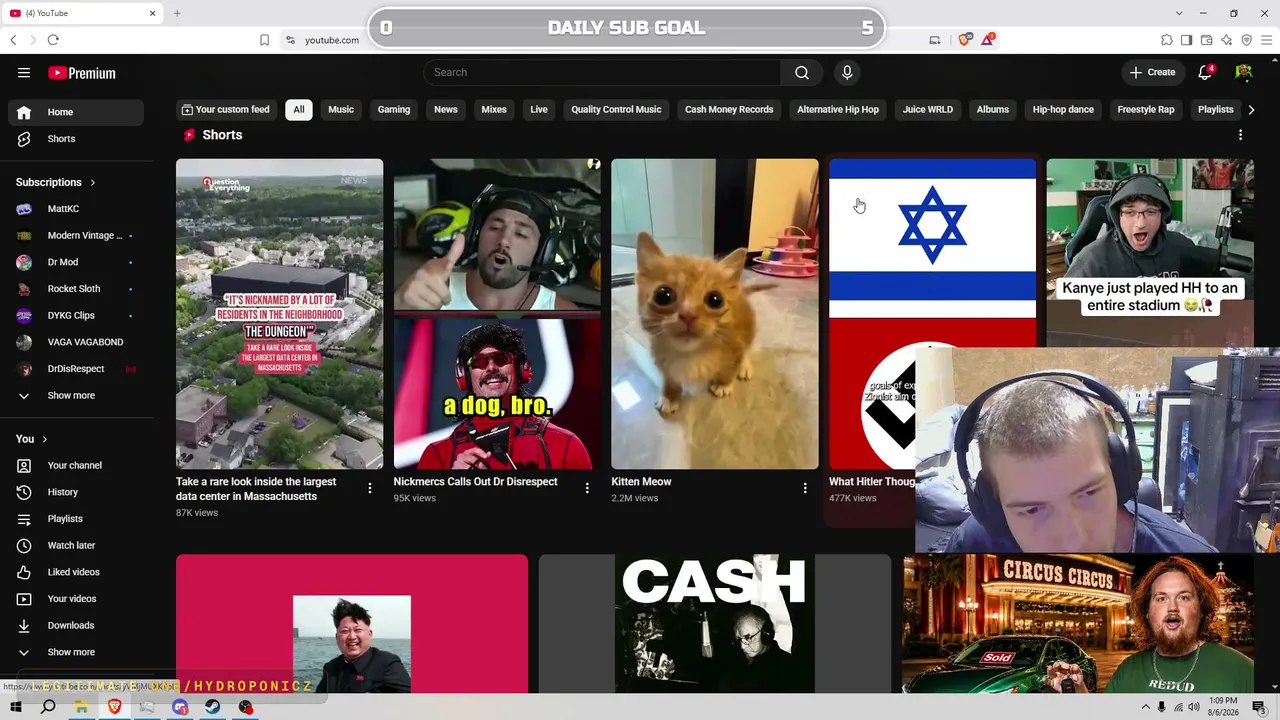Click the search magnifier button
This screenshot has width=1280, height=720.
click(x=802, y=72)
